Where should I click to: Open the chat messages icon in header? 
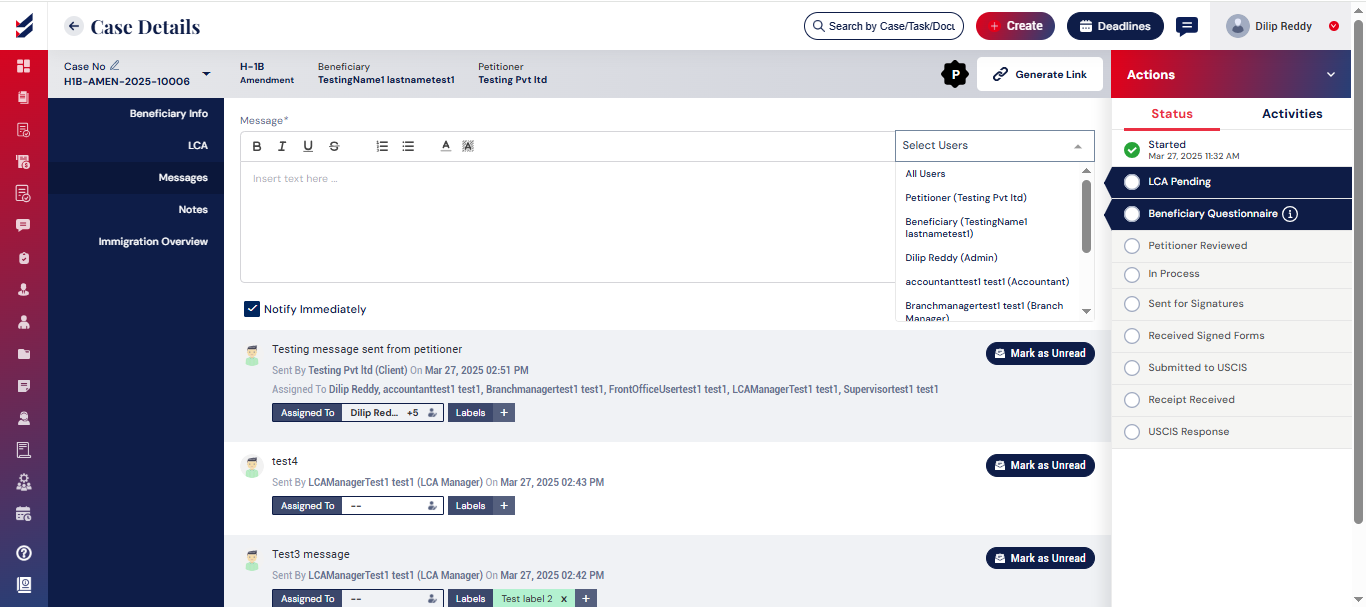(1187, 27)
